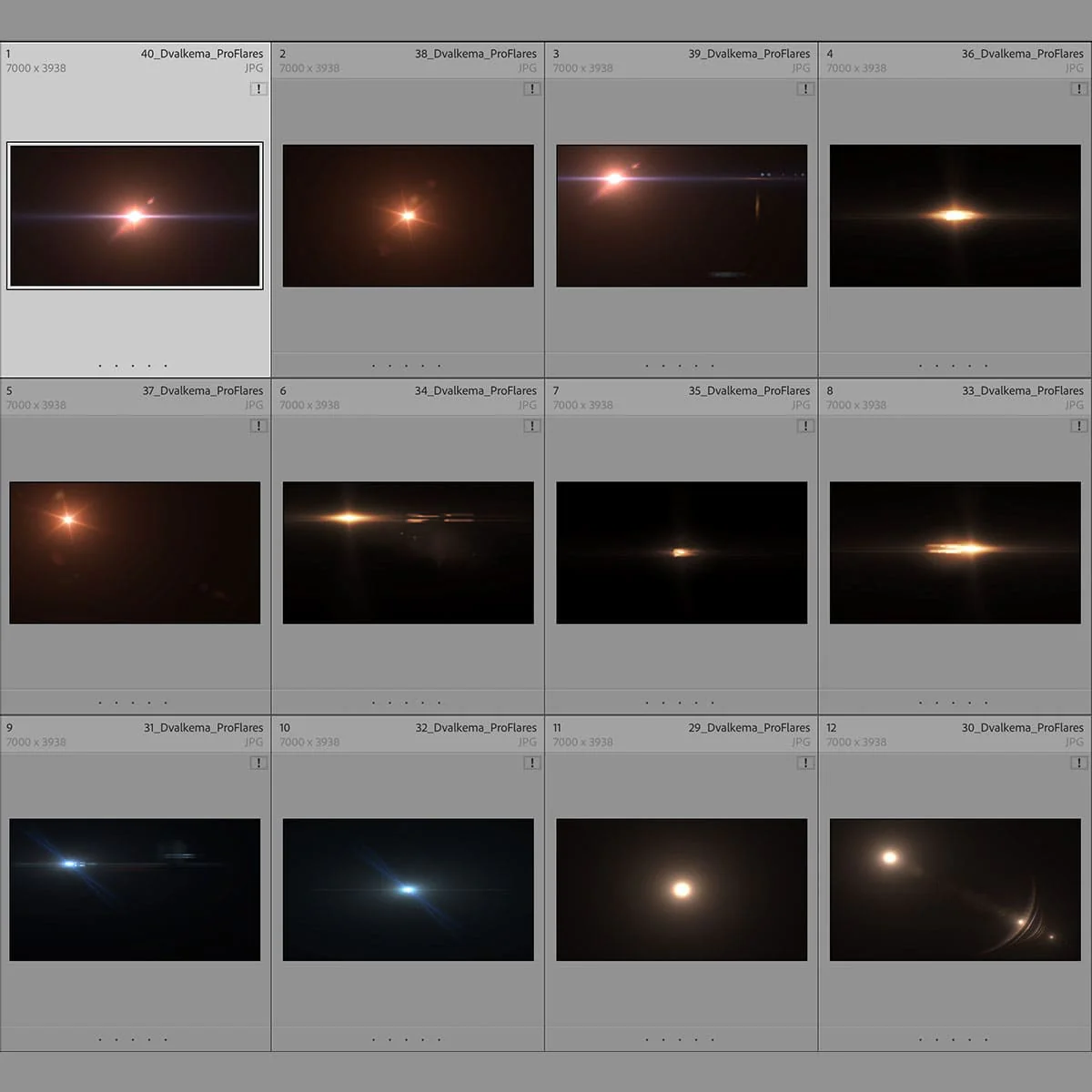Click metadata warning icon on 38_Dvalkema_ProFlares
The height and width of the screenshot is (1092, 1092).
[x=532, y=88]
